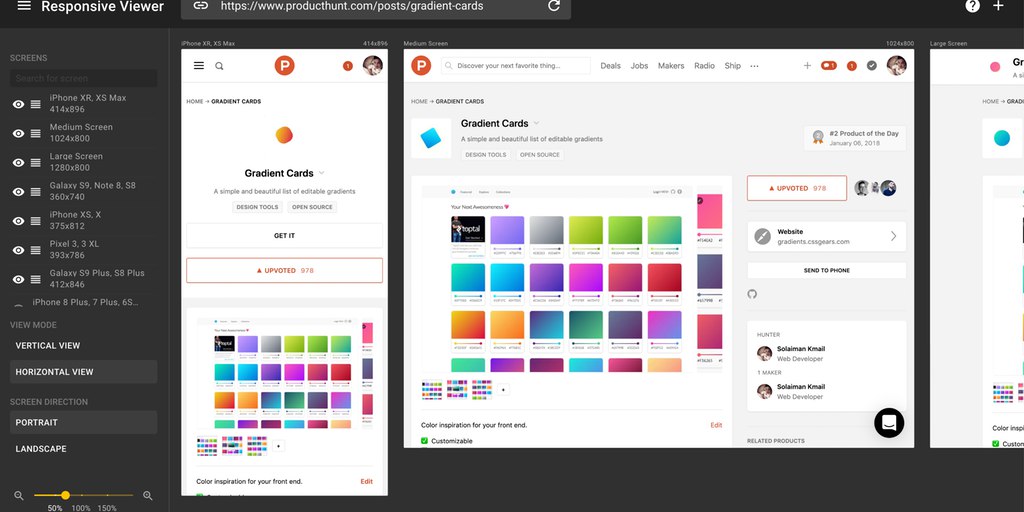This screenshot has height=512, width=1024.
Task: Reload the page via the refresh icon
Action: [554, 6]
